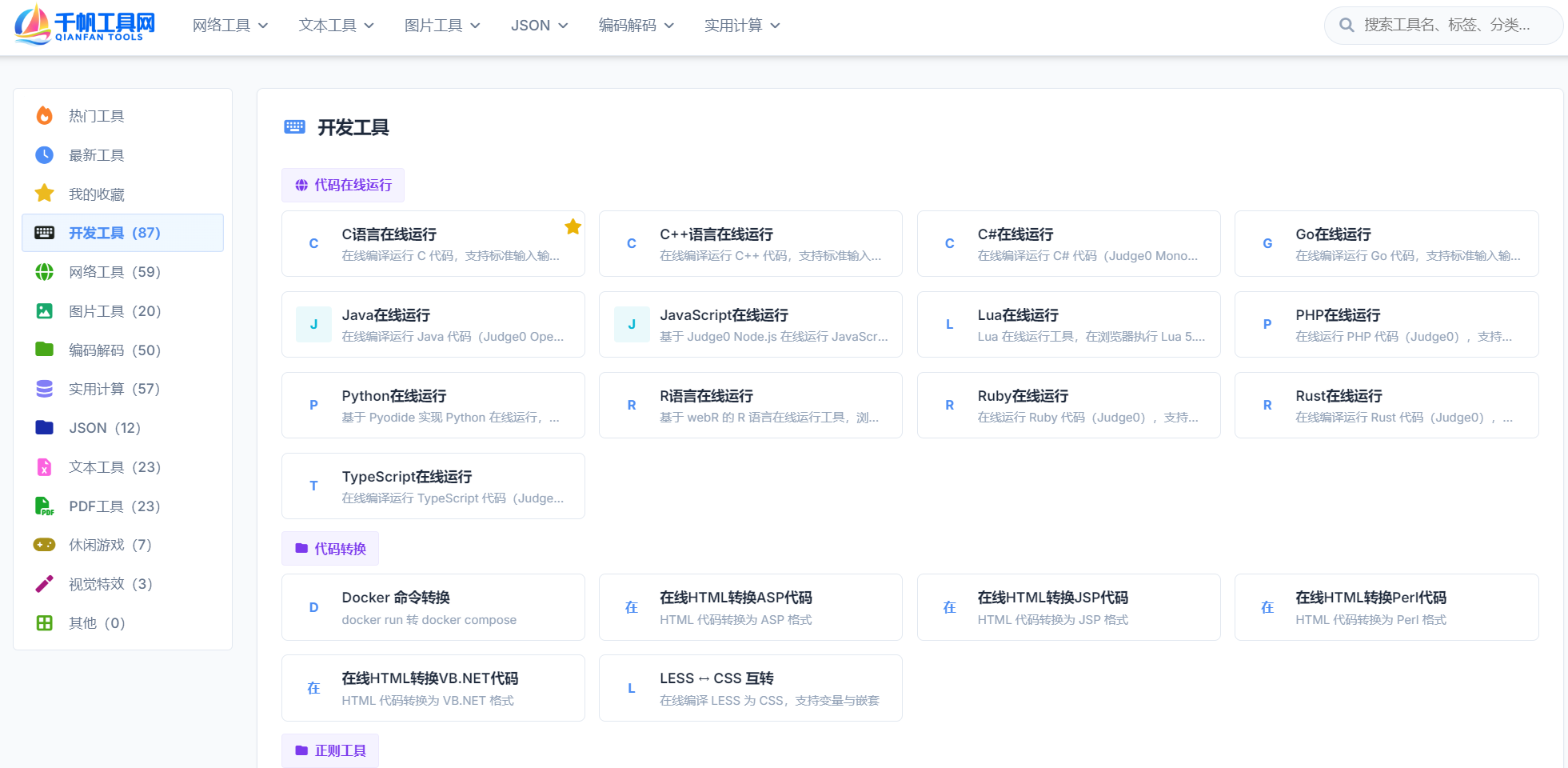1568x768 pixels.
Task: Expand the JSON dropdown in top navigation
Action: coord(540,26)
